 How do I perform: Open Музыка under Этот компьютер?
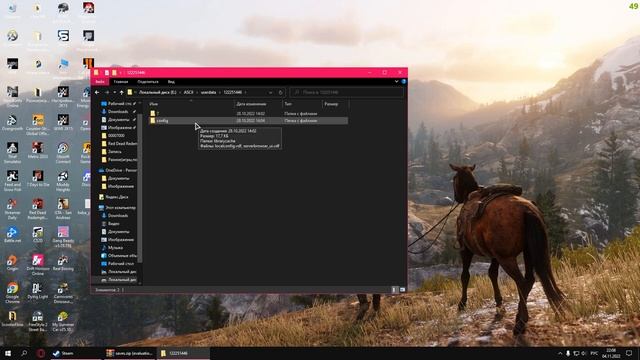(113, 247)
